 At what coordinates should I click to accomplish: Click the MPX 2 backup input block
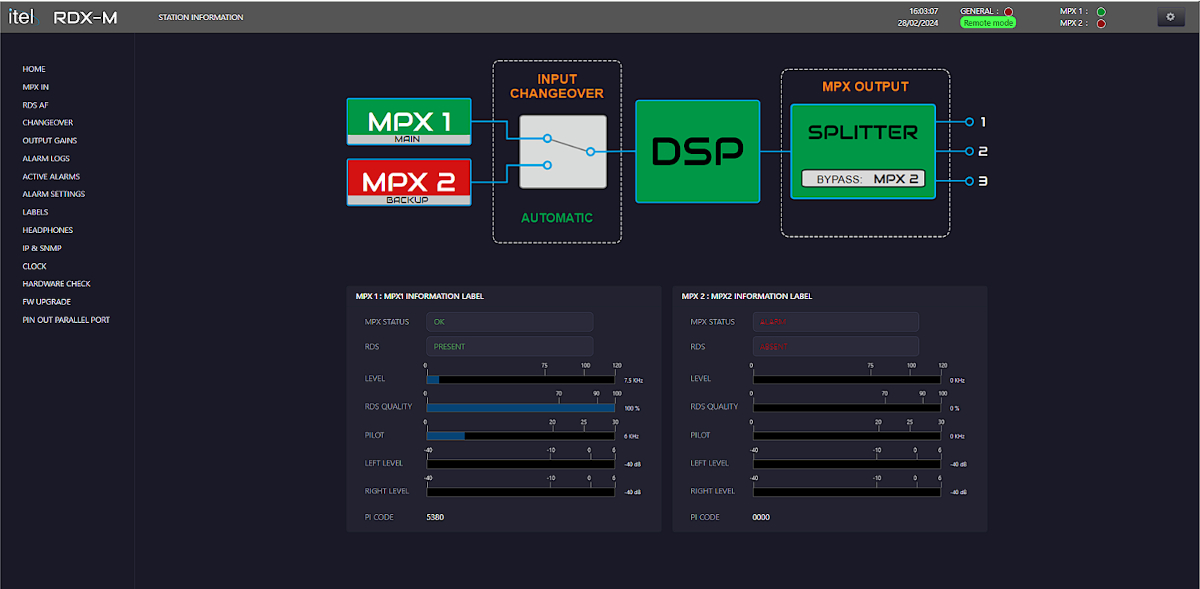409,182
